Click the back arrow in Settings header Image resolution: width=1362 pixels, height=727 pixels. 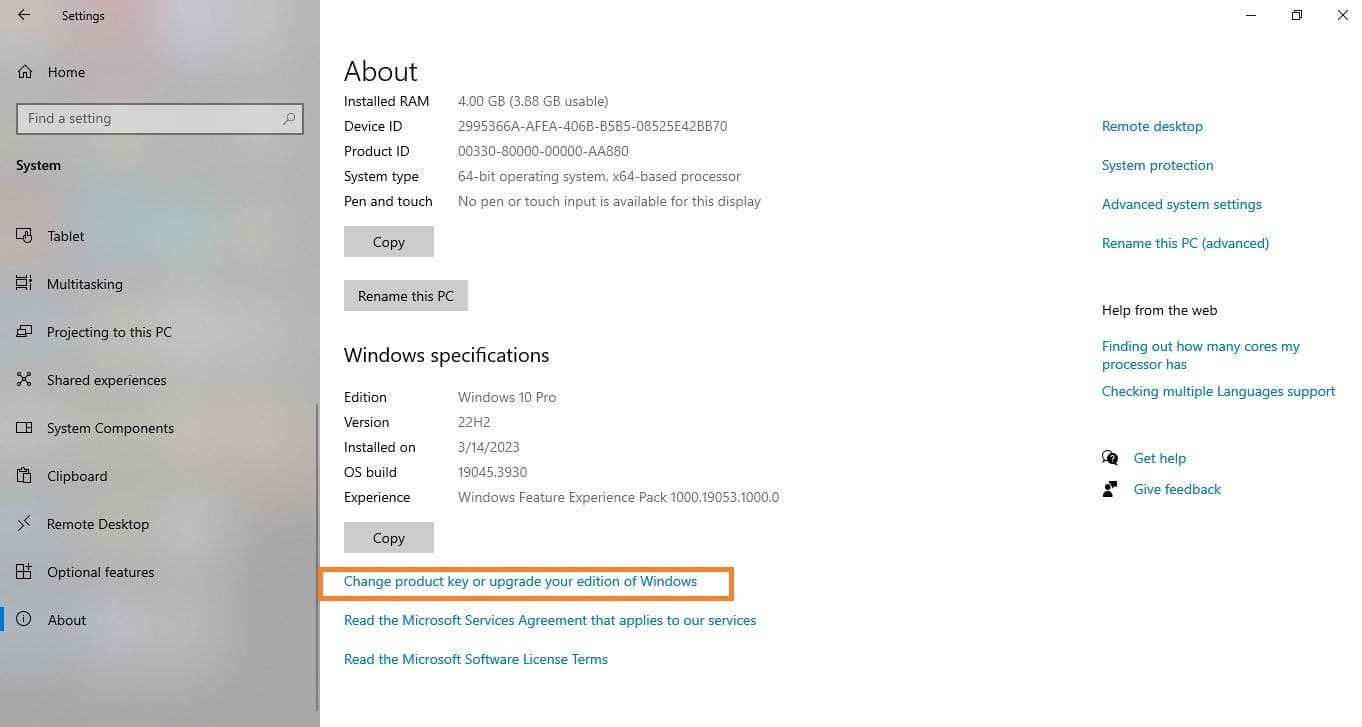point(24,16)
